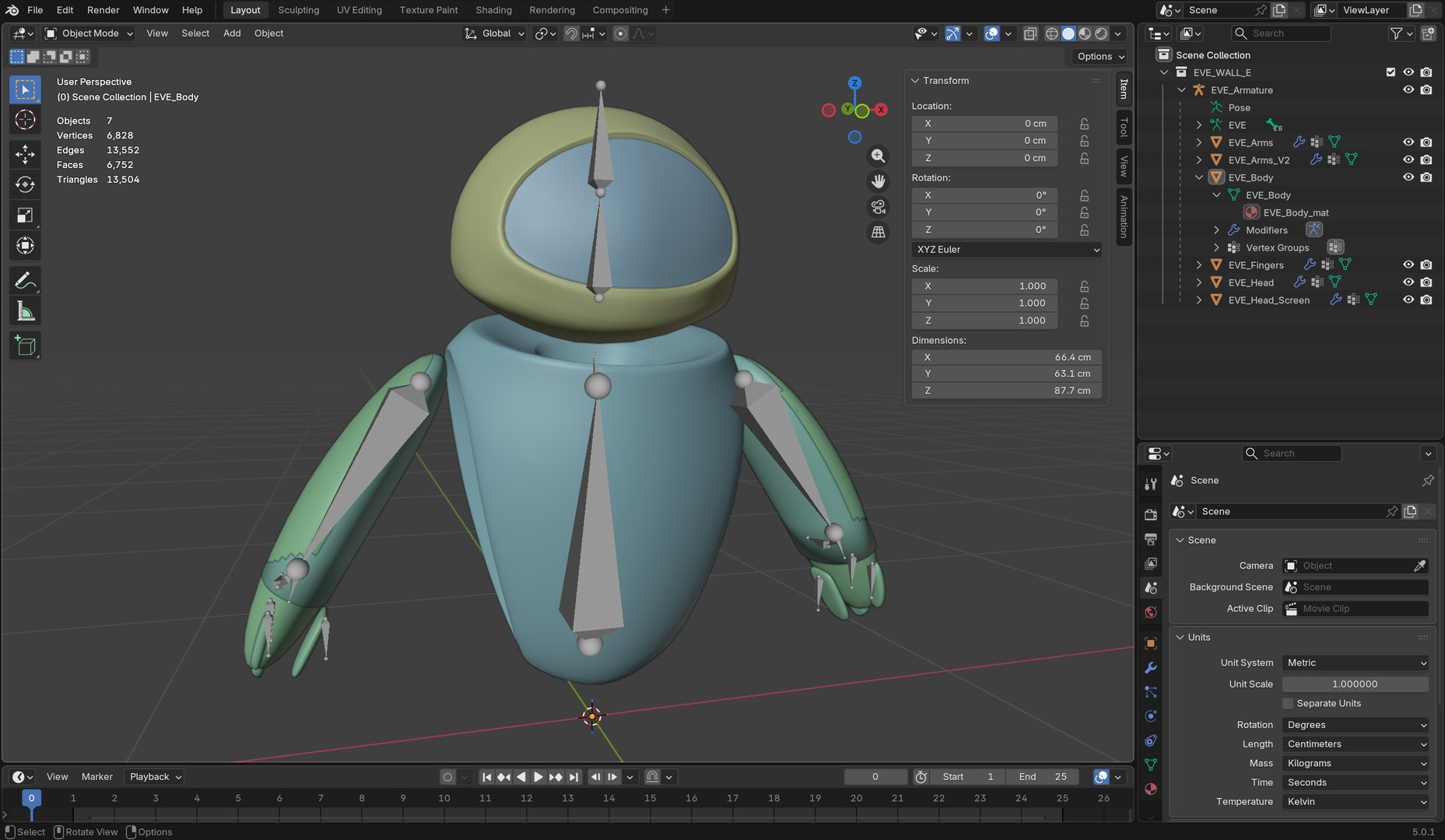This screenshot has width=1445, height=840.
Task: Select the Measure tool
Action: [25, 311]
